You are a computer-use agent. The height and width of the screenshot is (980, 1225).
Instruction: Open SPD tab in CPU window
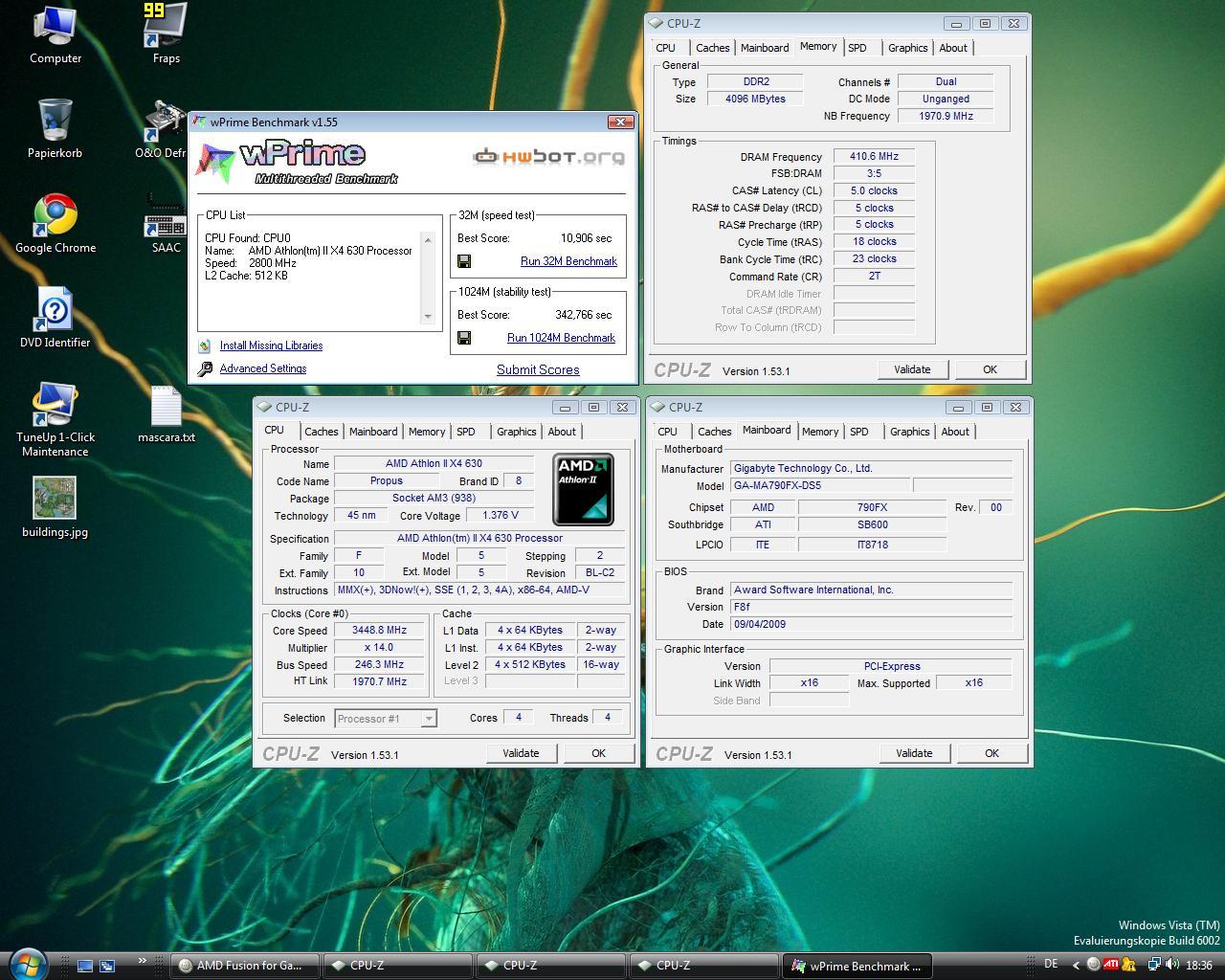click(466, 432)
